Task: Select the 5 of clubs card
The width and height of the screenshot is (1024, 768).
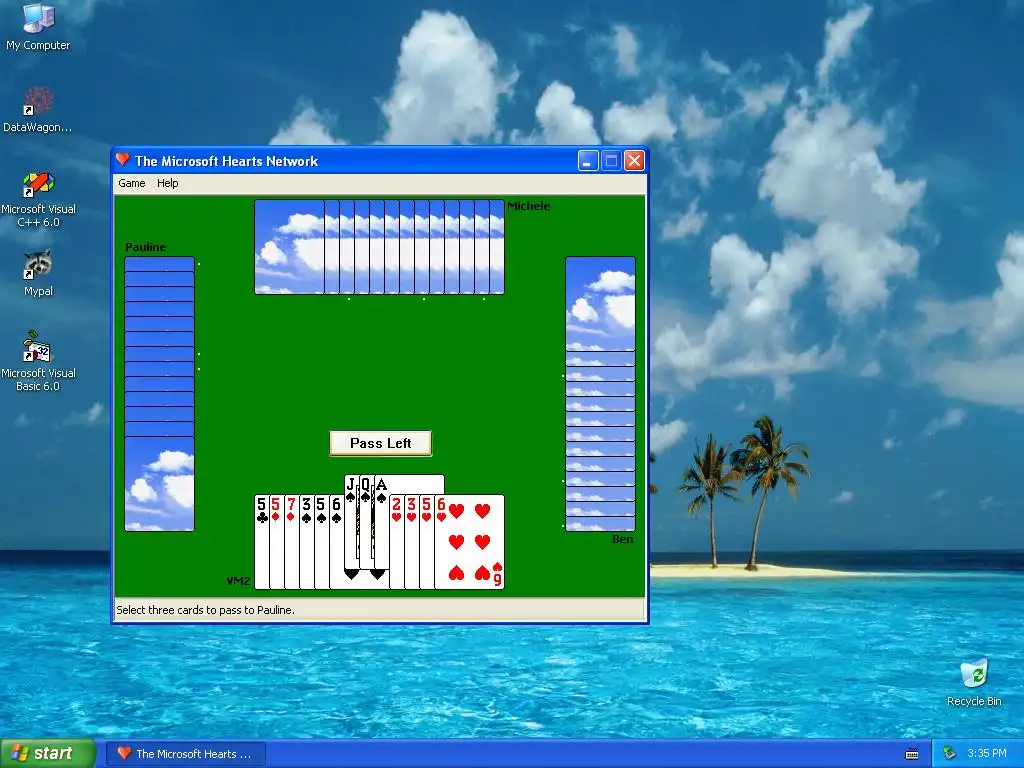Action: click(262, 542)
